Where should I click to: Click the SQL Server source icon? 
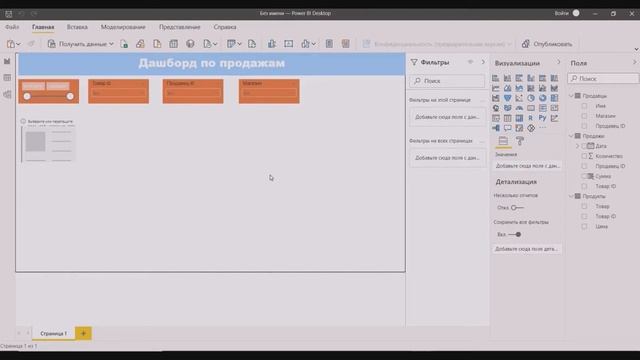(157, 44)
